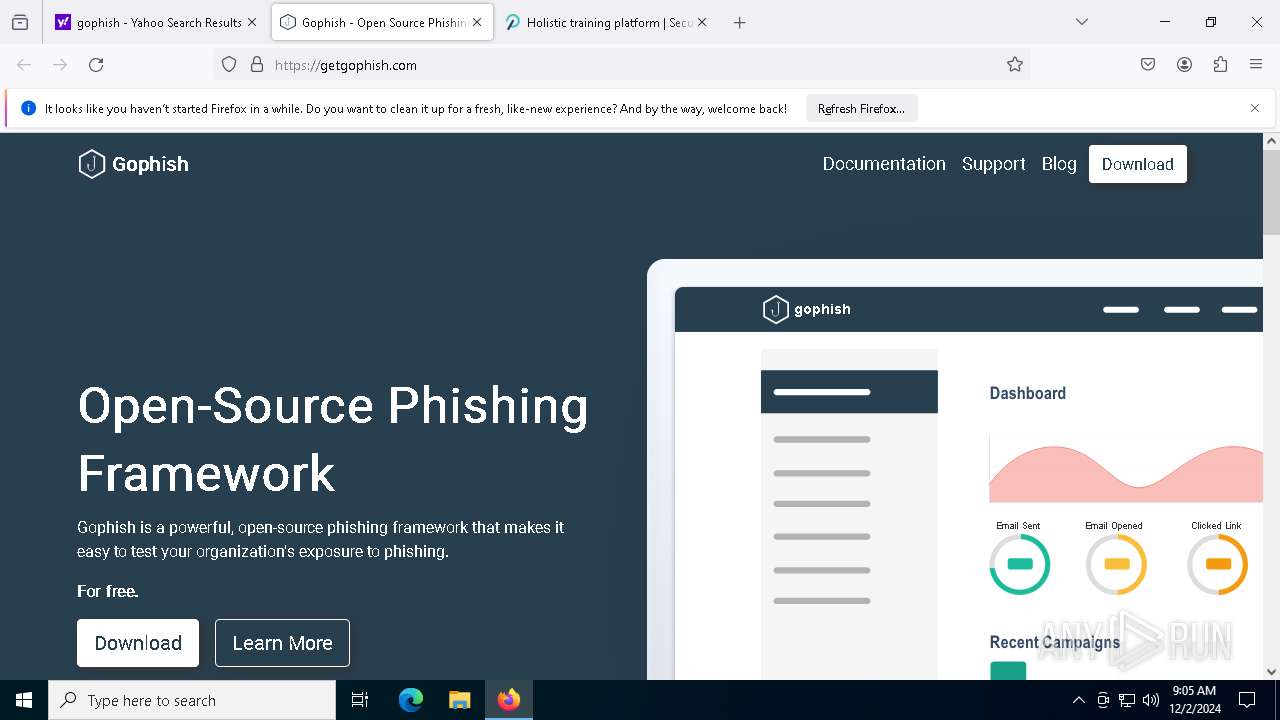The width and height of the screenshot is (1280, 720).
Task: Launch Microsoft Edge from taskbar
Action: click(x=411, y=700)
